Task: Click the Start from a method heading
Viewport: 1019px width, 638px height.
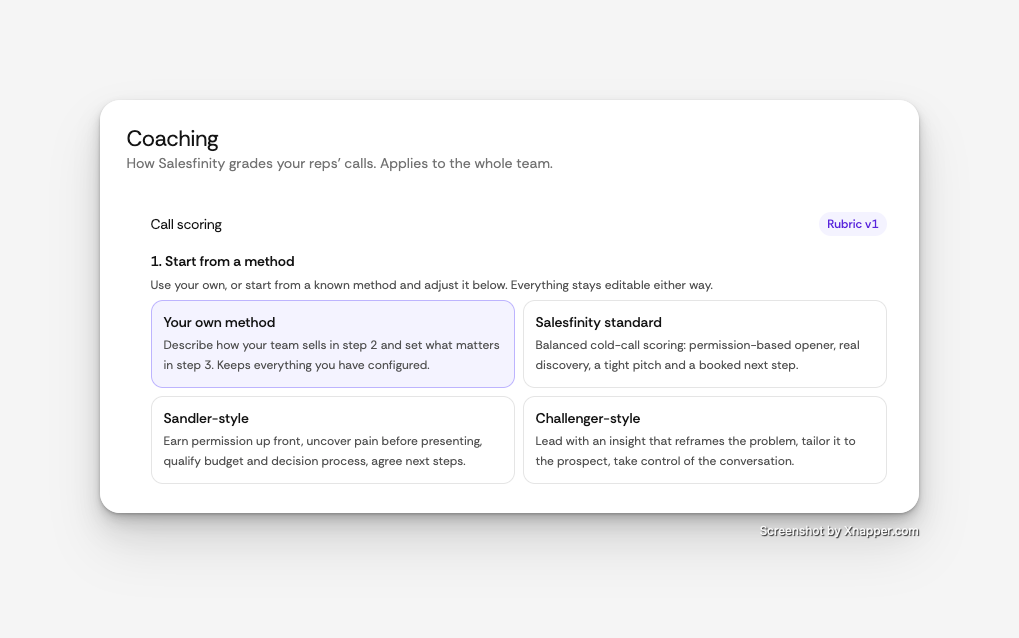Action: click(x=222, y=261)
